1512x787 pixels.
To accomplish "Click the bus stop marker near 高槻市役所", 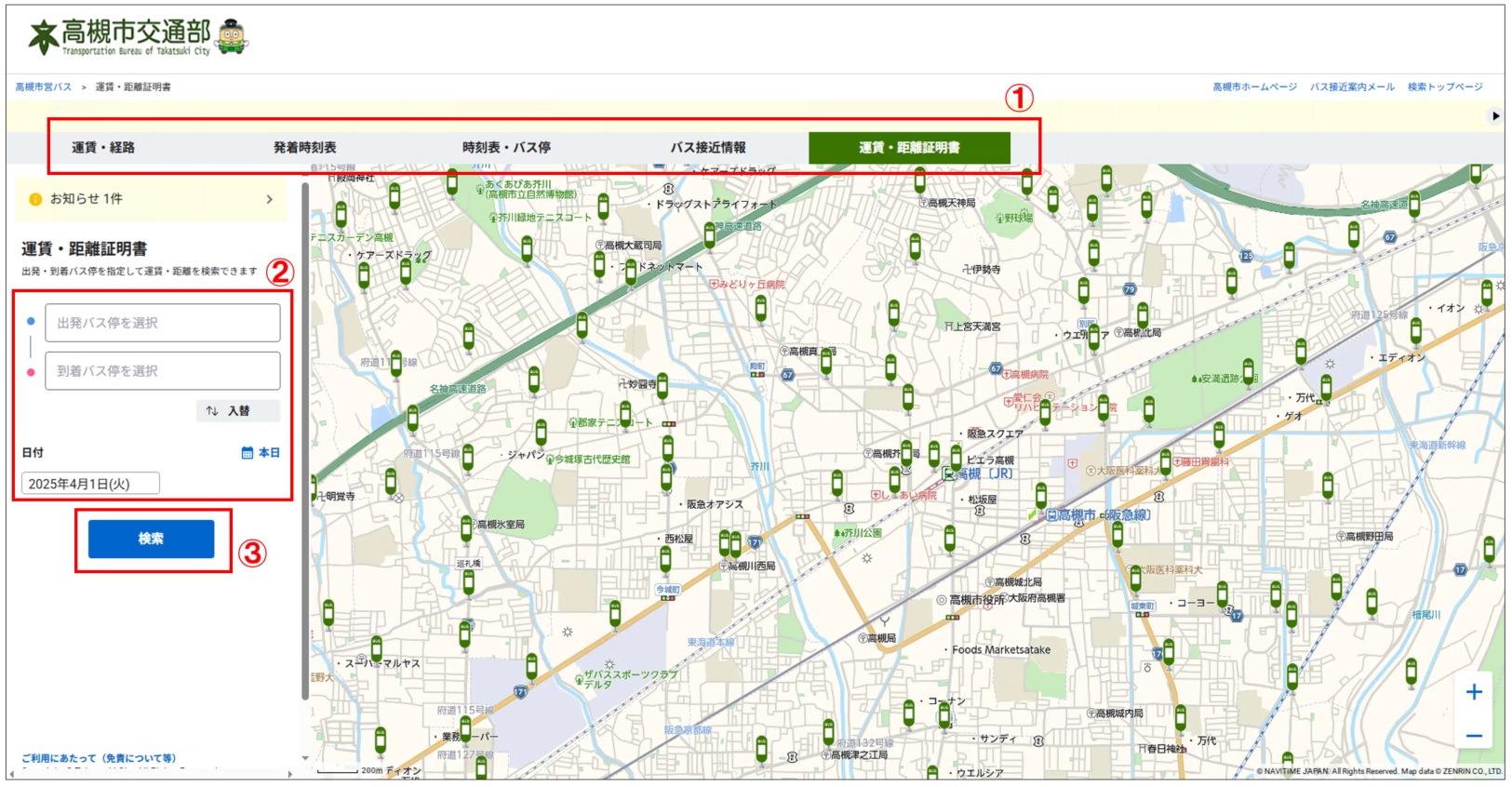I will click(949, 538).
